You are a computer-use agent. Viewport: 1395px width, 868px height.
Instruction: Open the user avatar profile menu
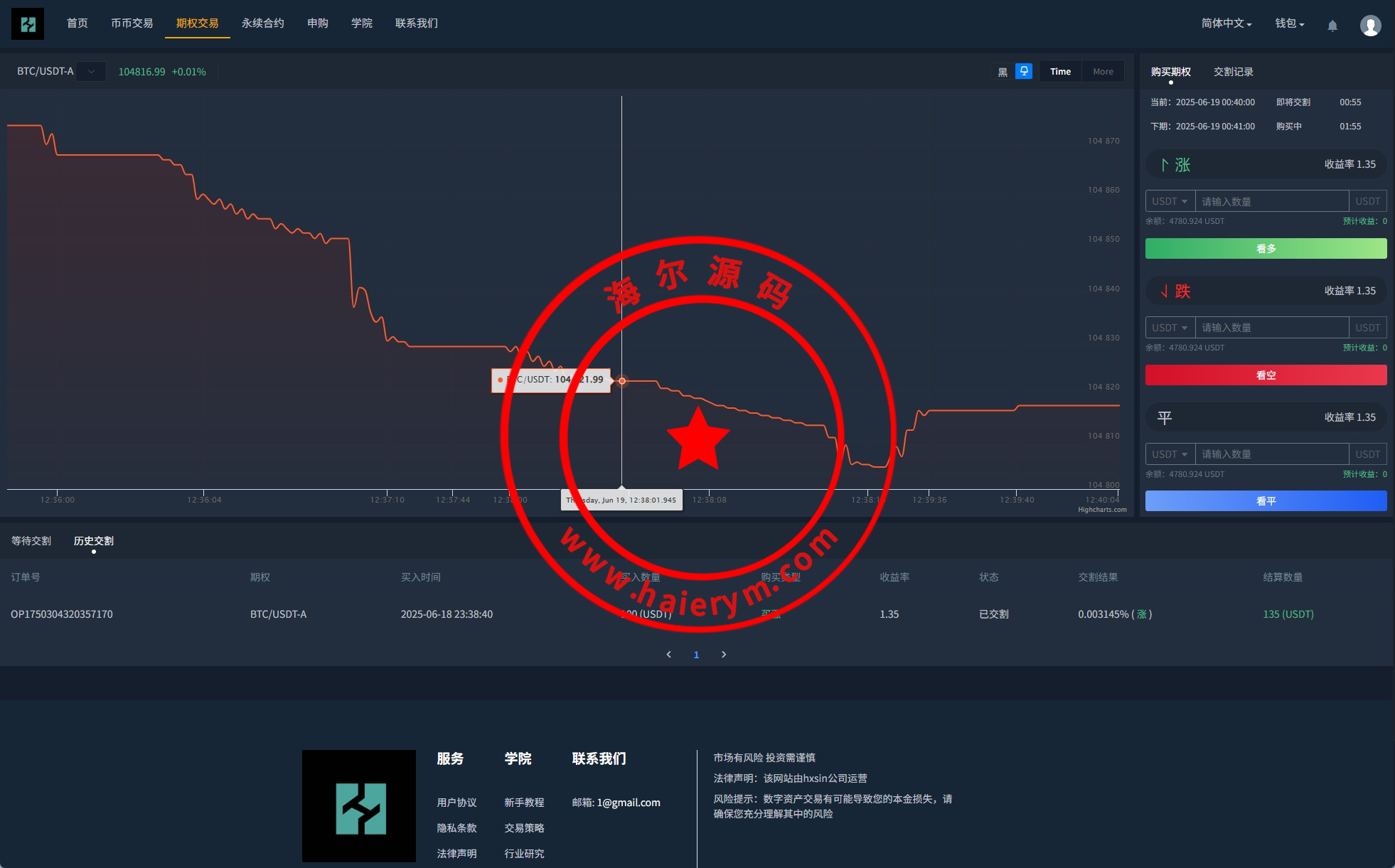[x=1370, y=26]
